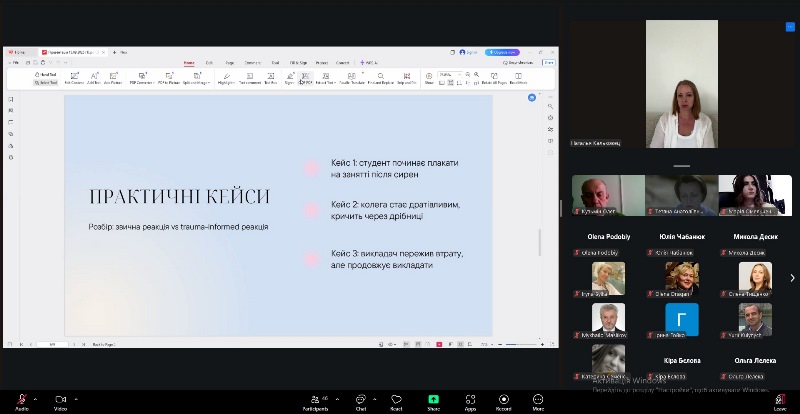The width and height of the screenshot is (800, 414).
Task: Open the More options icon
Action: [x=538, y=399]
